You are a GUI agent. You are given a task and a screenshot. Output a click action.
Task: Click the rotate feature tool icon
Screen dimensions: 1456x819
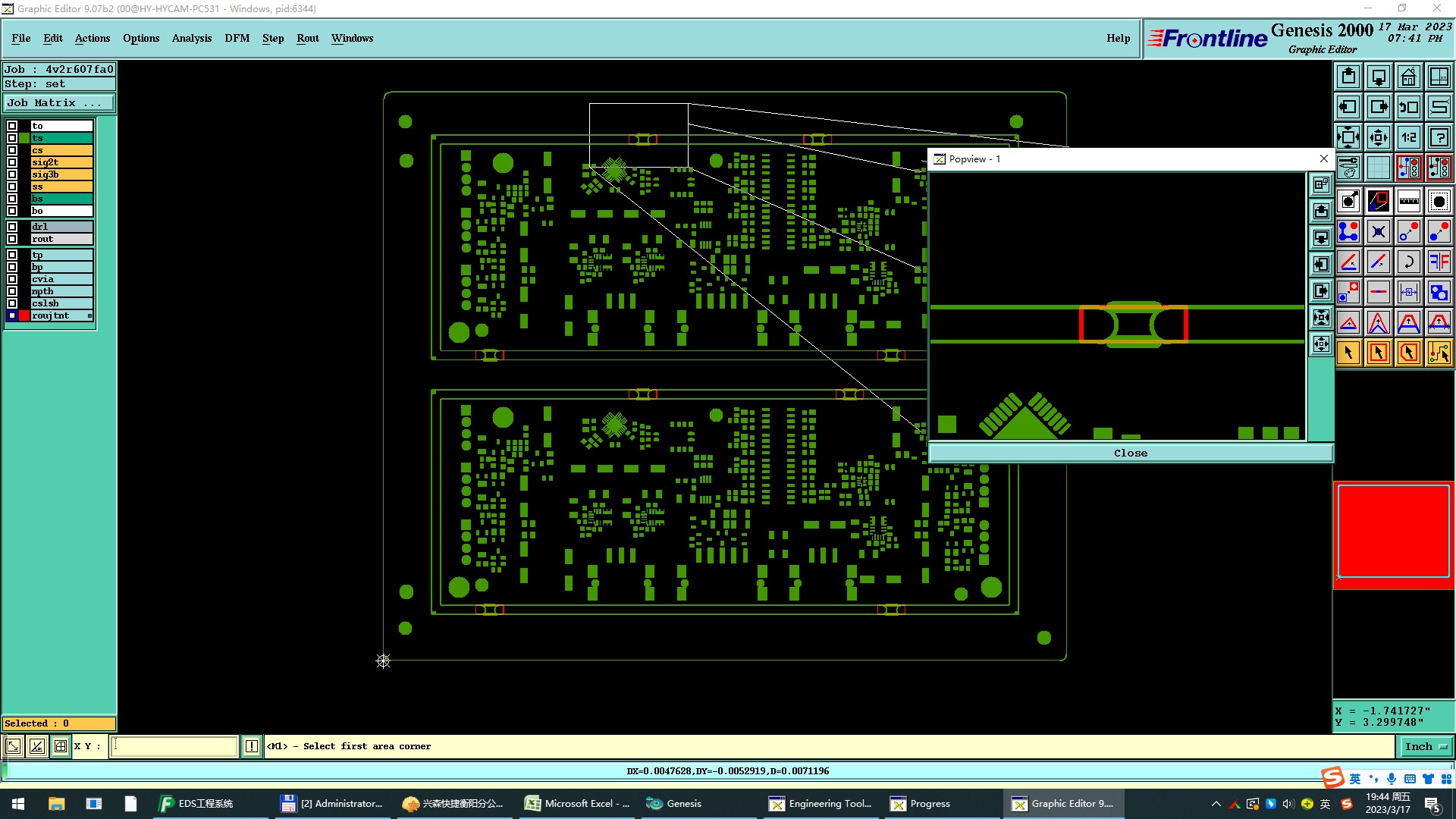point(1408,262)
